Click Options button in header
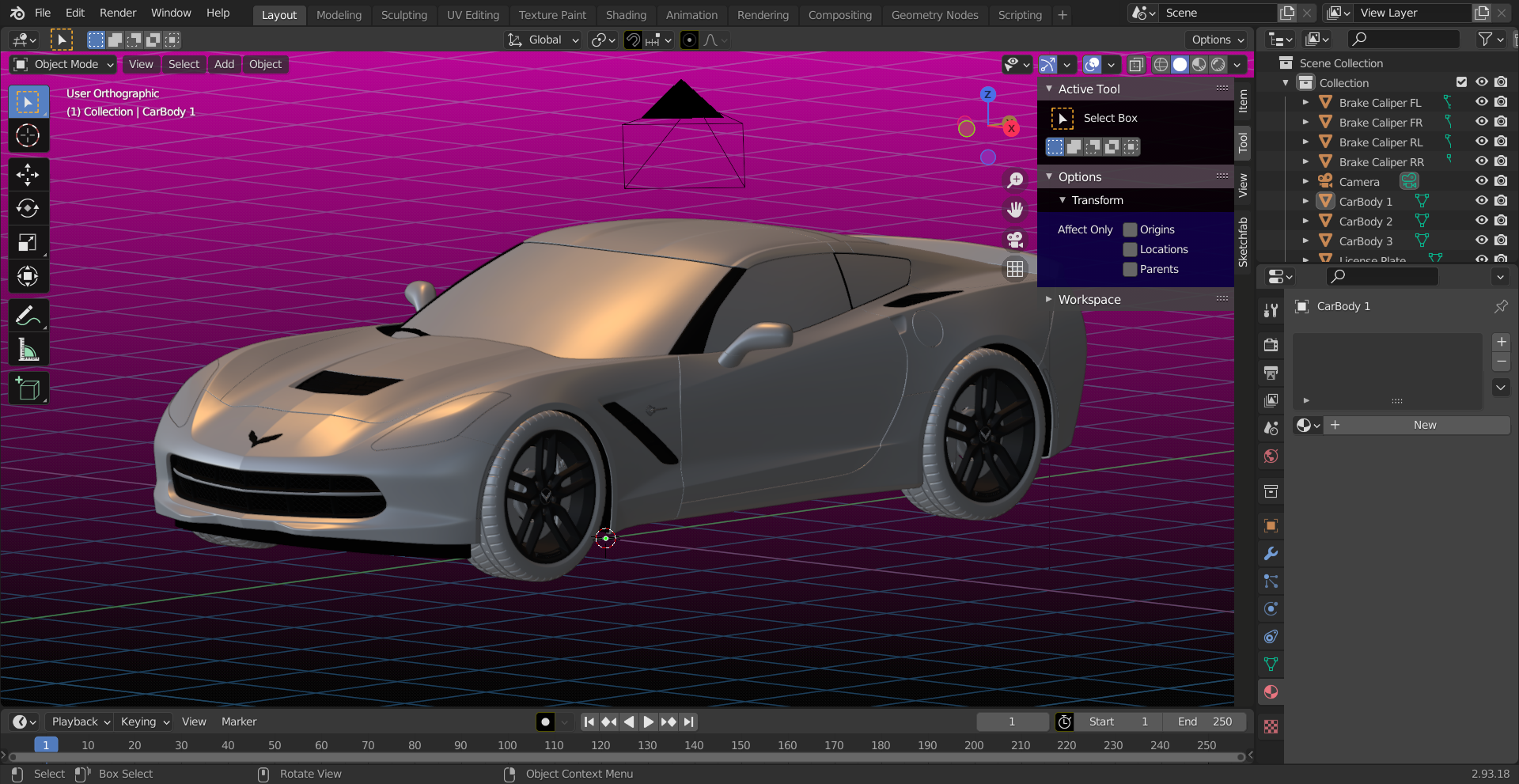 [x=1218, y=40]
